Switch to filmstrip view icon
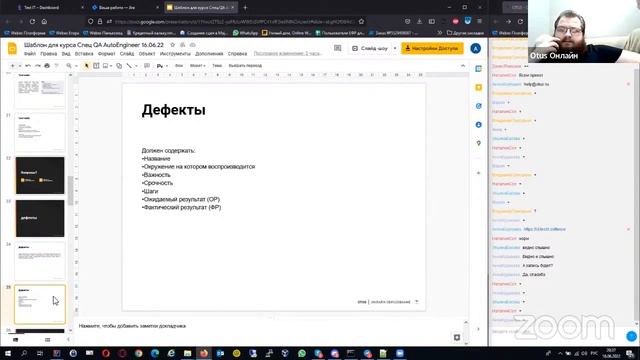The image size is (640, 360). 16,340
